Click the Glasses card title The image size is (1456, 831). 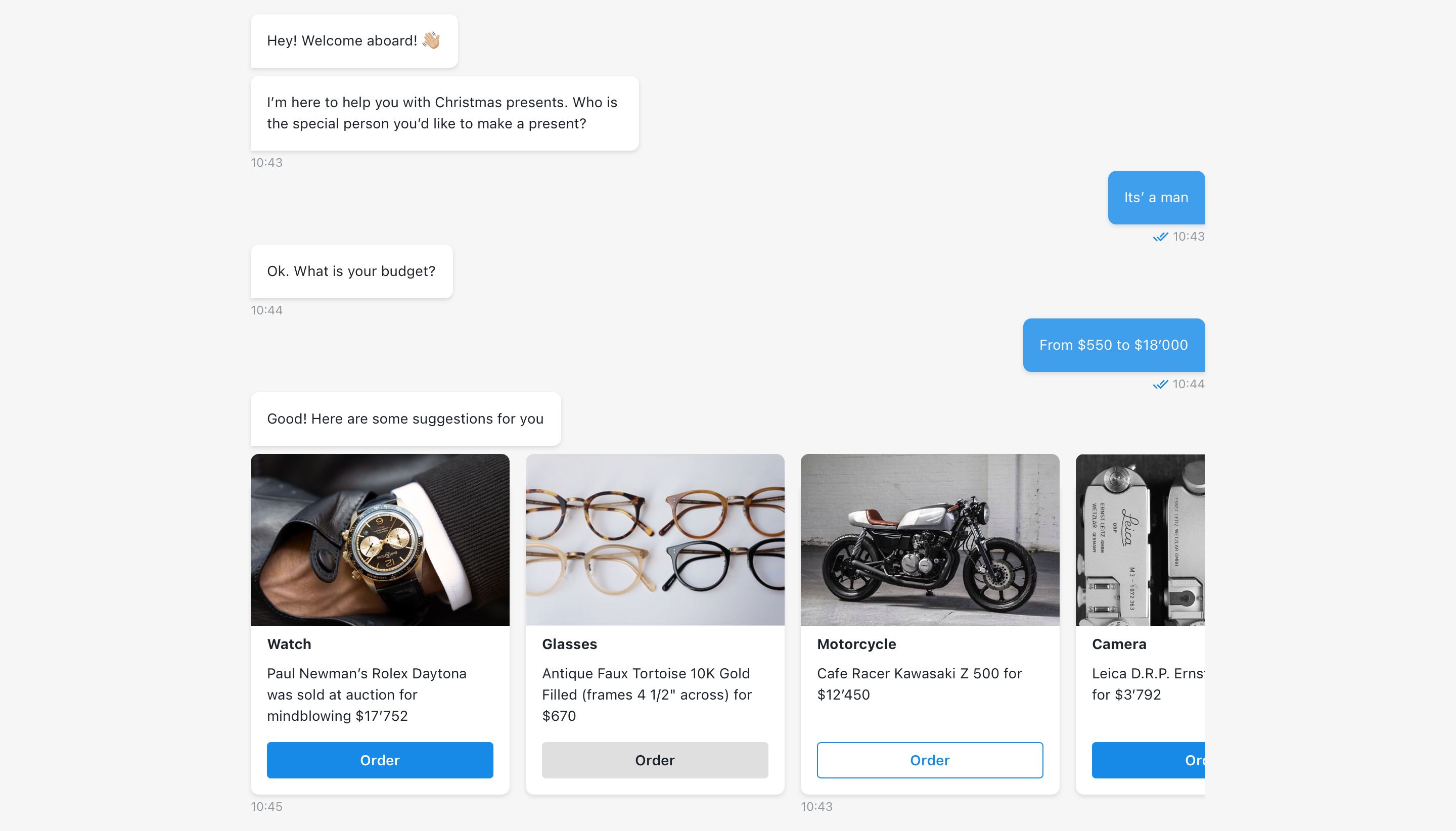(x=570, y=644)
